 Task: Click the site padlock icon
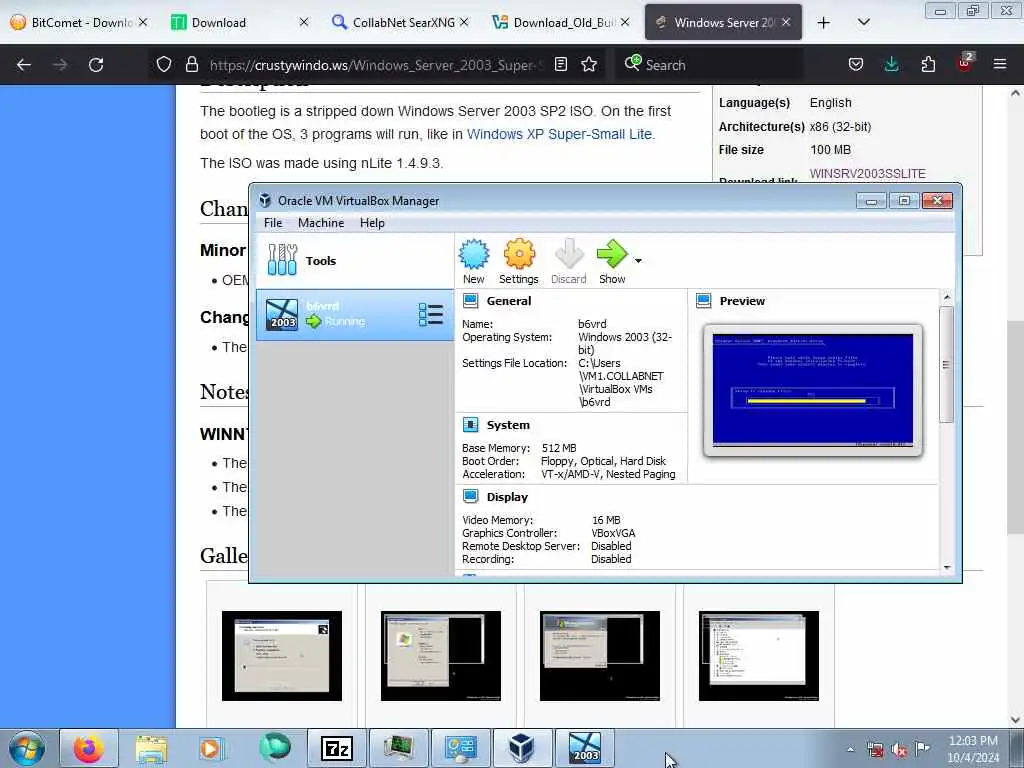191,64
